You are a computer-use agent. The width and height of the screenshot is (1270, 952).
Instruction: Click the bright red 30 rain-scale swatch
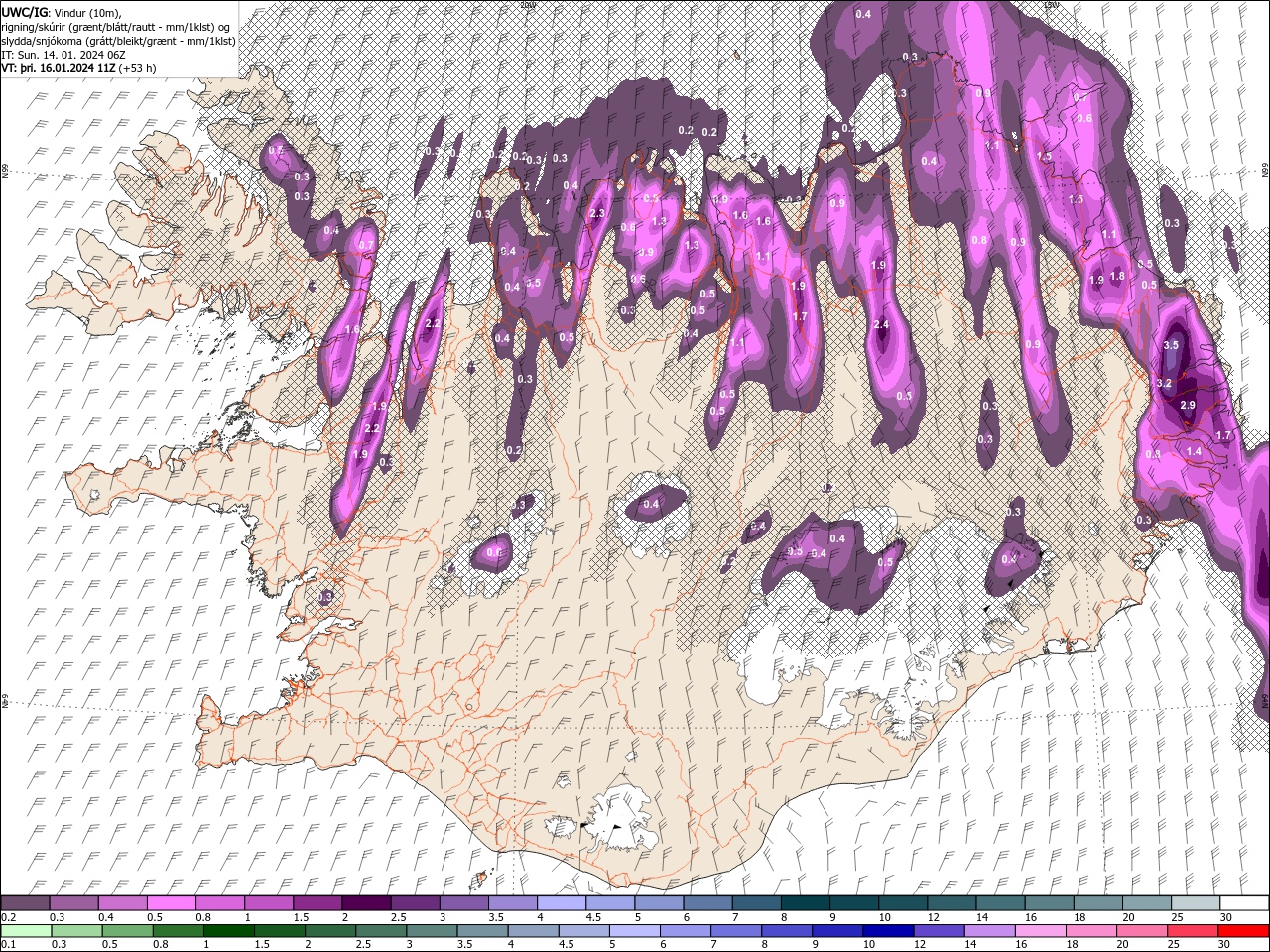click(x=1243, y=930)
